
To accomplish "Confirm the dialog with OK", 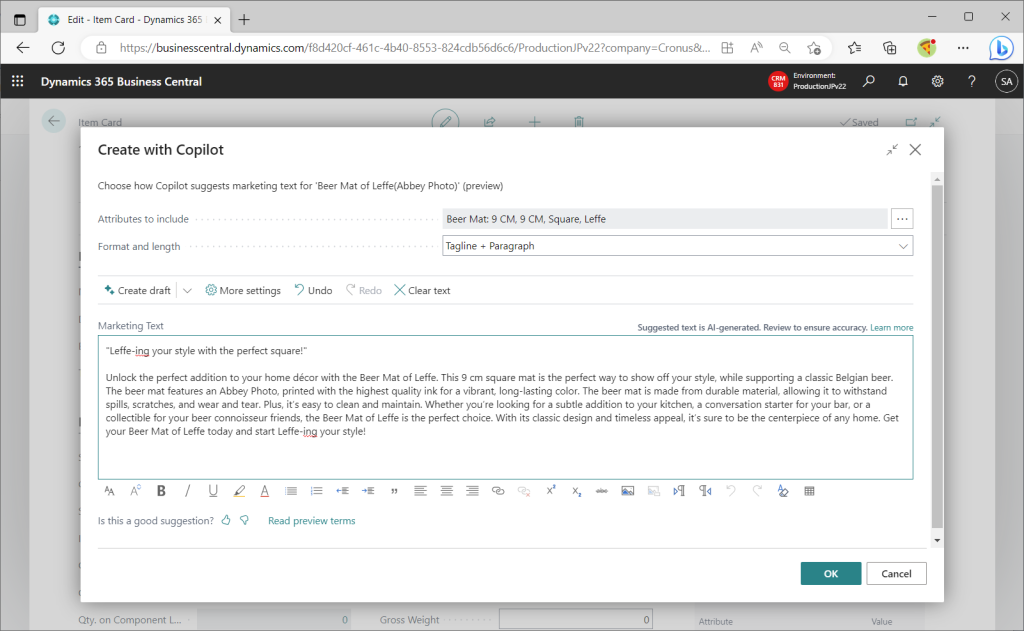I will [831, 574].
